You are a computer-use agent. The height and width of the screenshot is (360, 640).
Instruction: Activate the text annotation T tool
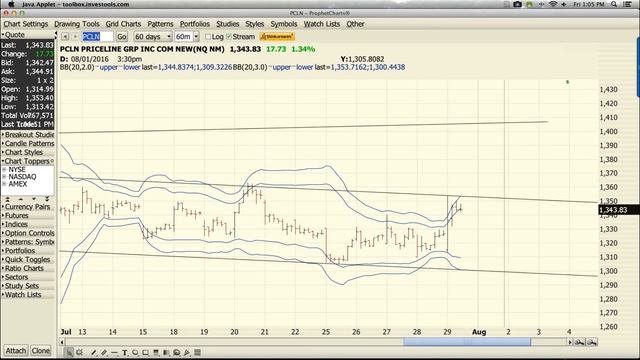124,352
